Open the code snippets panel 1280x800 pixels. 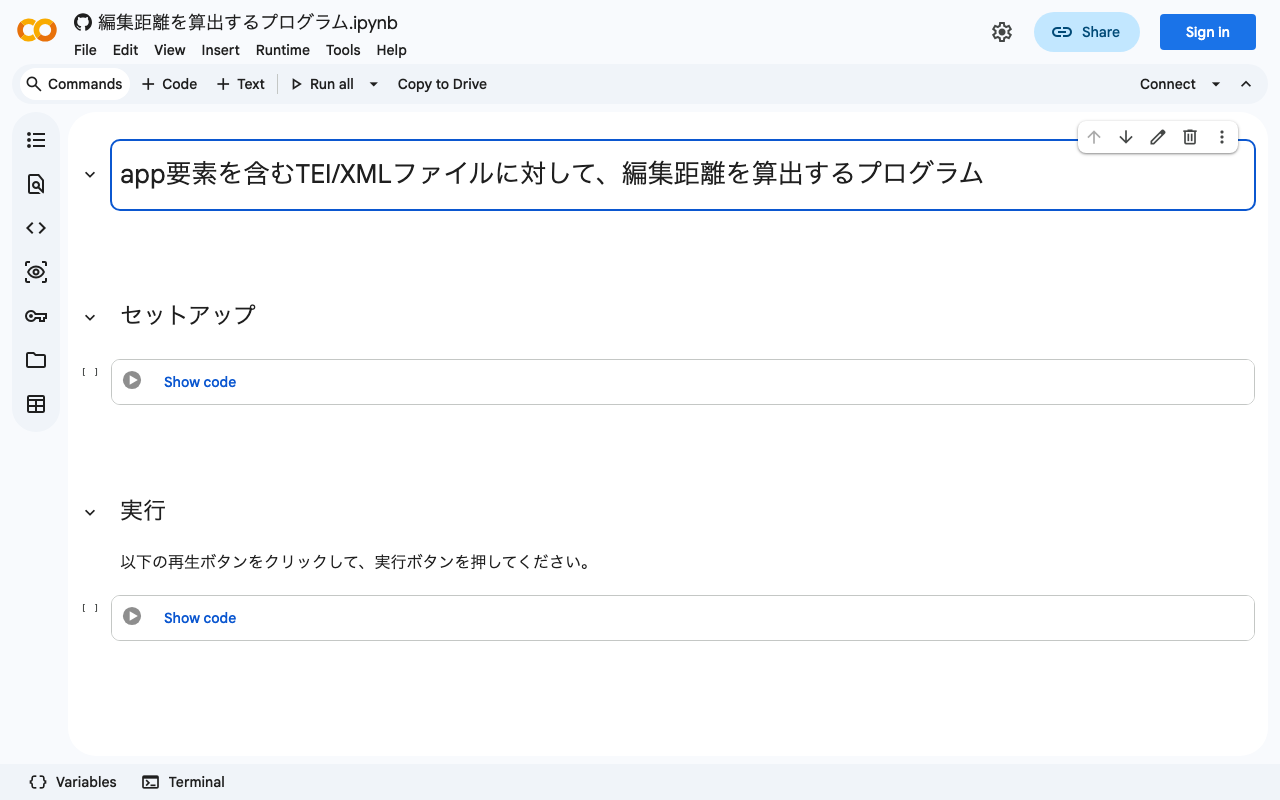36,228
